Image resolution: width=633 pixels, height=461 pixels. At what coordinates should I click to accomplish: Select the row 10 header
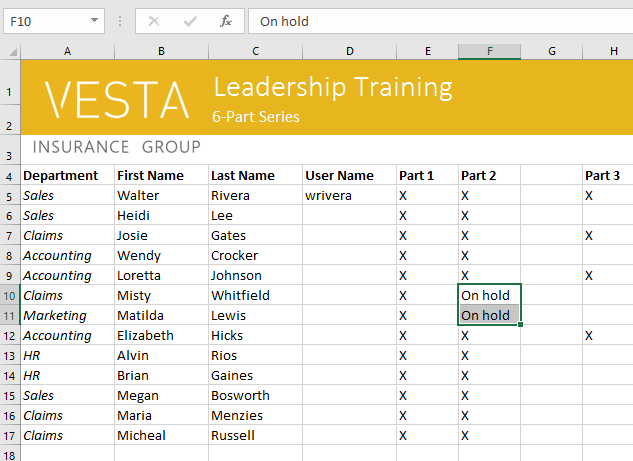(9, 296)
